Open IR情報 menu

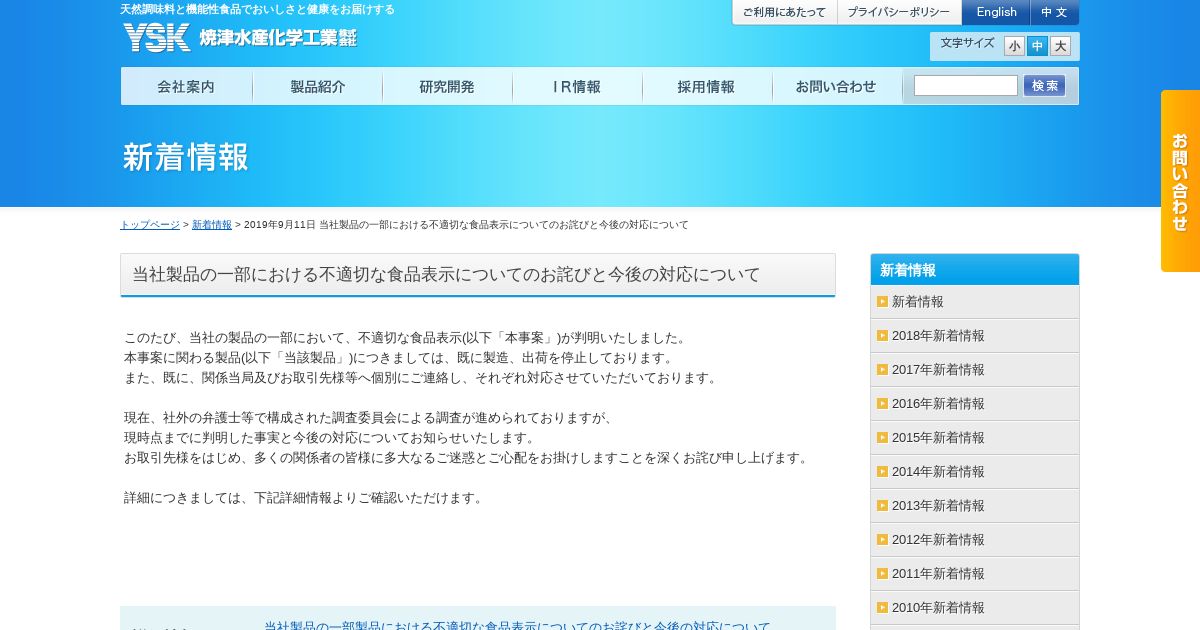coord(577,86)
